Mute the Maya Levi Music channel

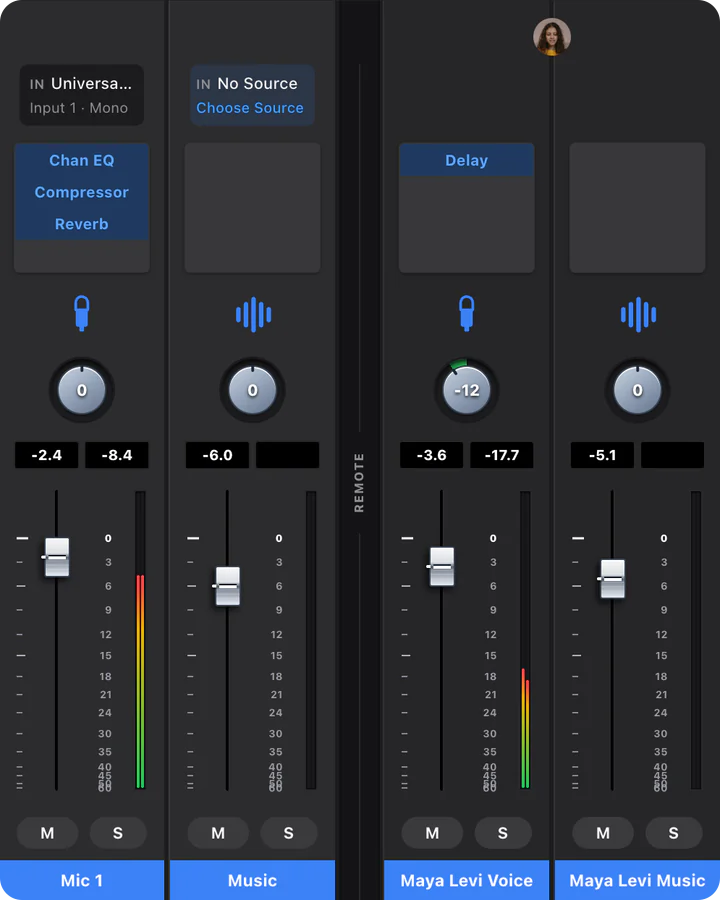(603, 833)
